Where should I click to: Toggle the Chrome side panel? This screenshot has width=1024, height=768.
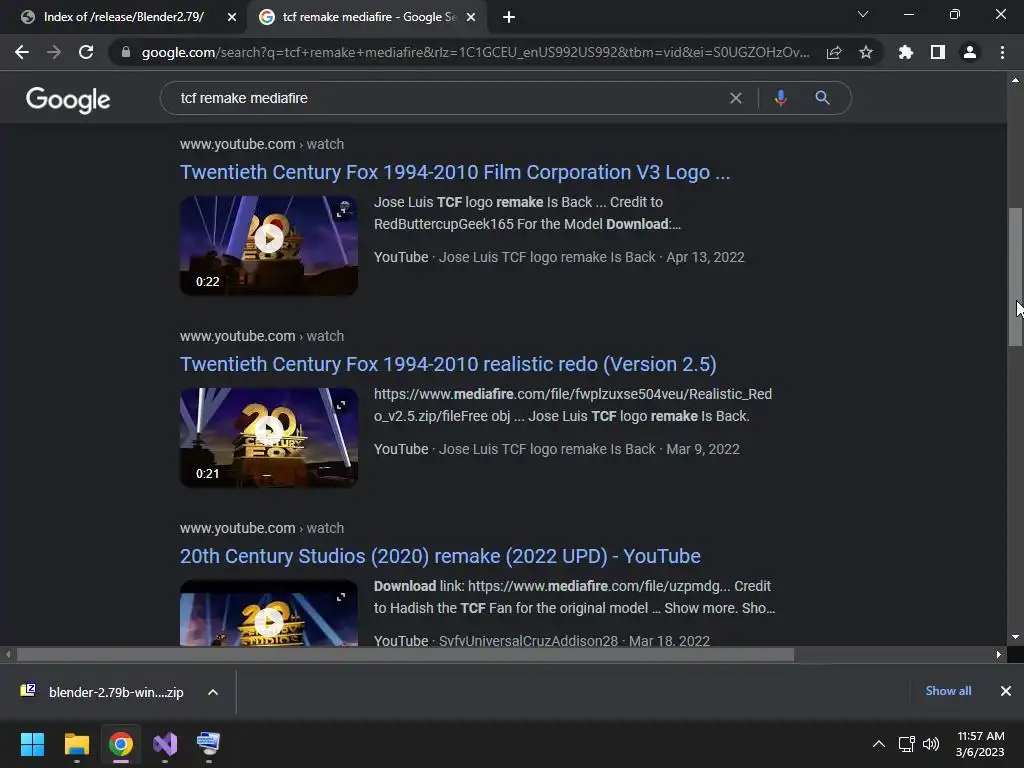pyautogui.click(x=938, y=52)
